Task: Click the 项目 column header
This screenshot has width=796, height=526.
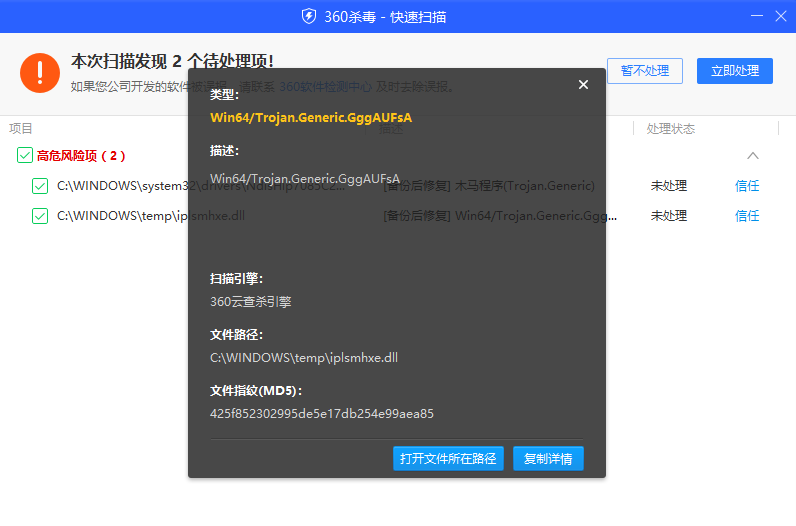Action: [x=21, y=128]
